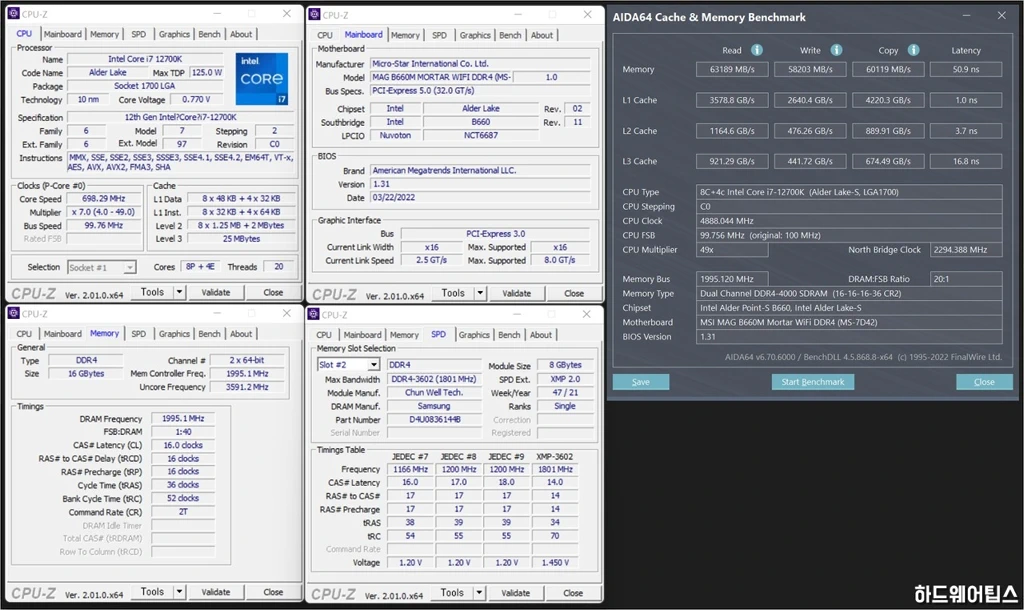
Task: Click the AIDA64 Memory Type field
Action: coord(849,293)
